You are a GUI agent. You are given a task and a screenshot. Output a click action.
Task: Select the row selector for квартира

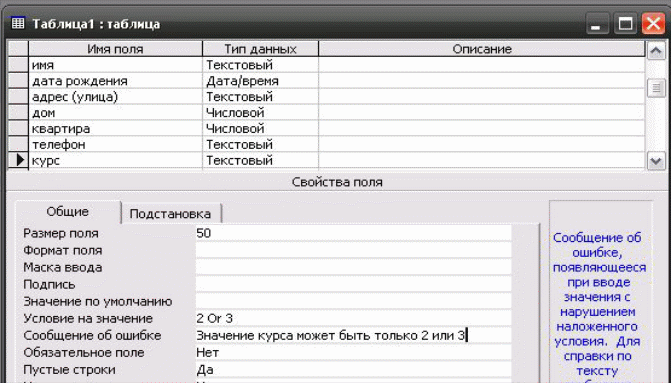click(x=19, y=129)
